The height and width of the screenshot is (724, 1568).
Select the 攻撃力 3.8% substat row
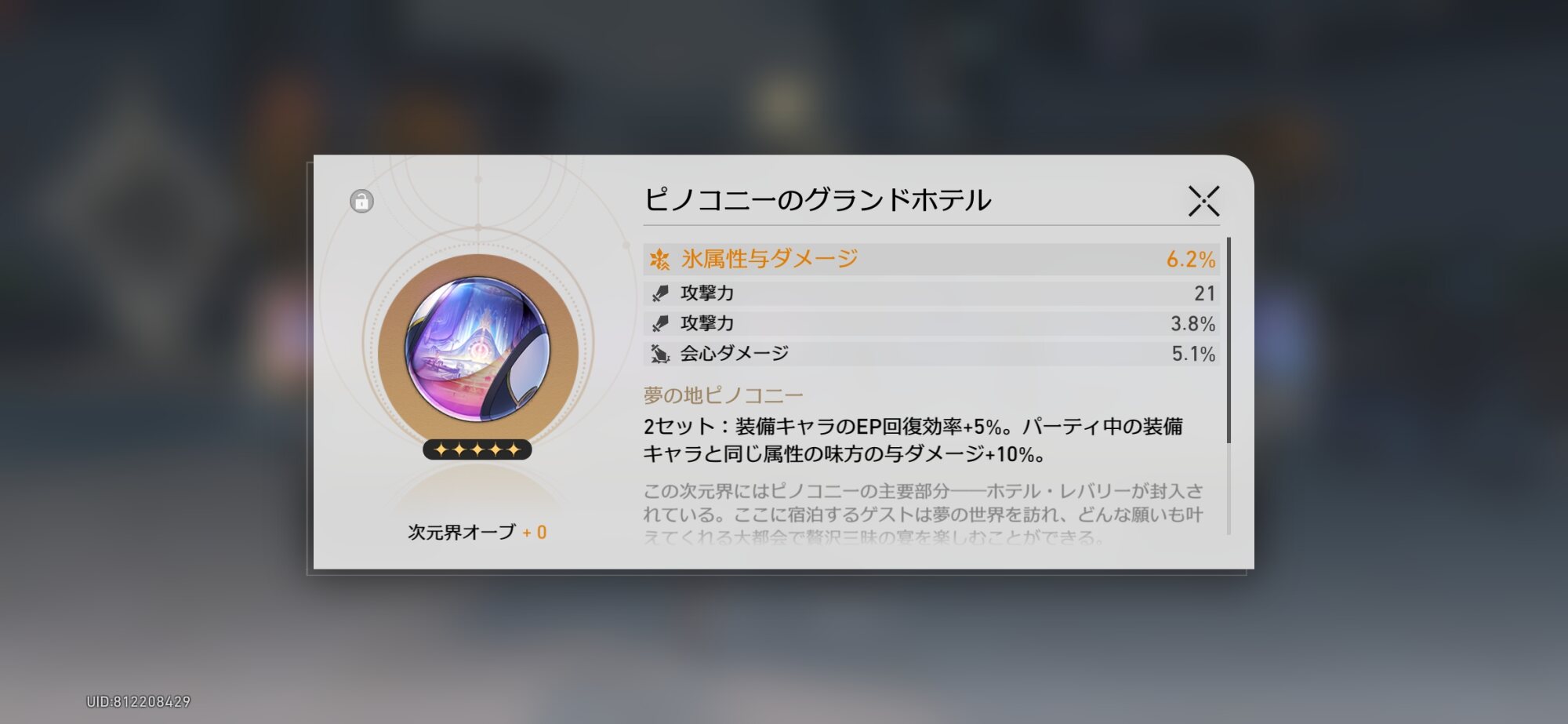point(931,323)
